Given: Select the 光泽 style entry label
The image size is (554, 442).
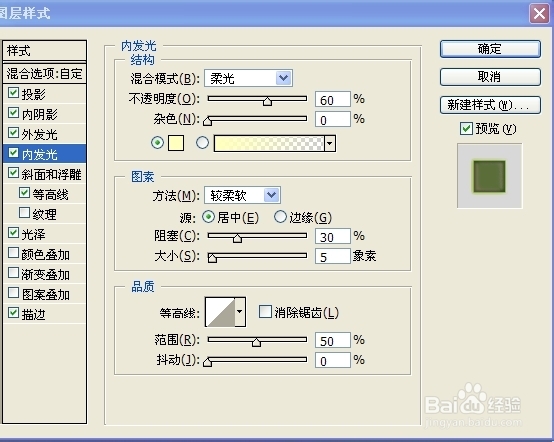Looking at the screenshot, I should pos(34,234).
